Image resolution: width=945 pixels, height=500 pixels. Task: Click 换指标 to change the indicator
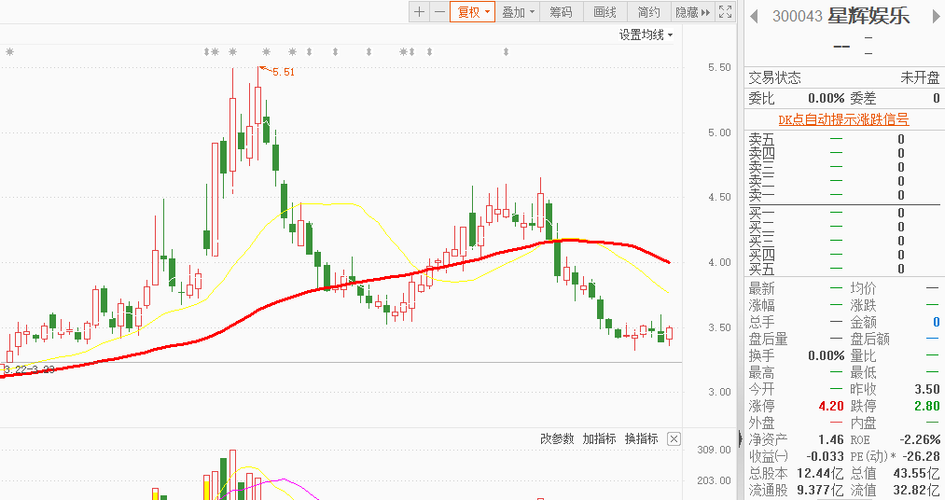(641, 439)
